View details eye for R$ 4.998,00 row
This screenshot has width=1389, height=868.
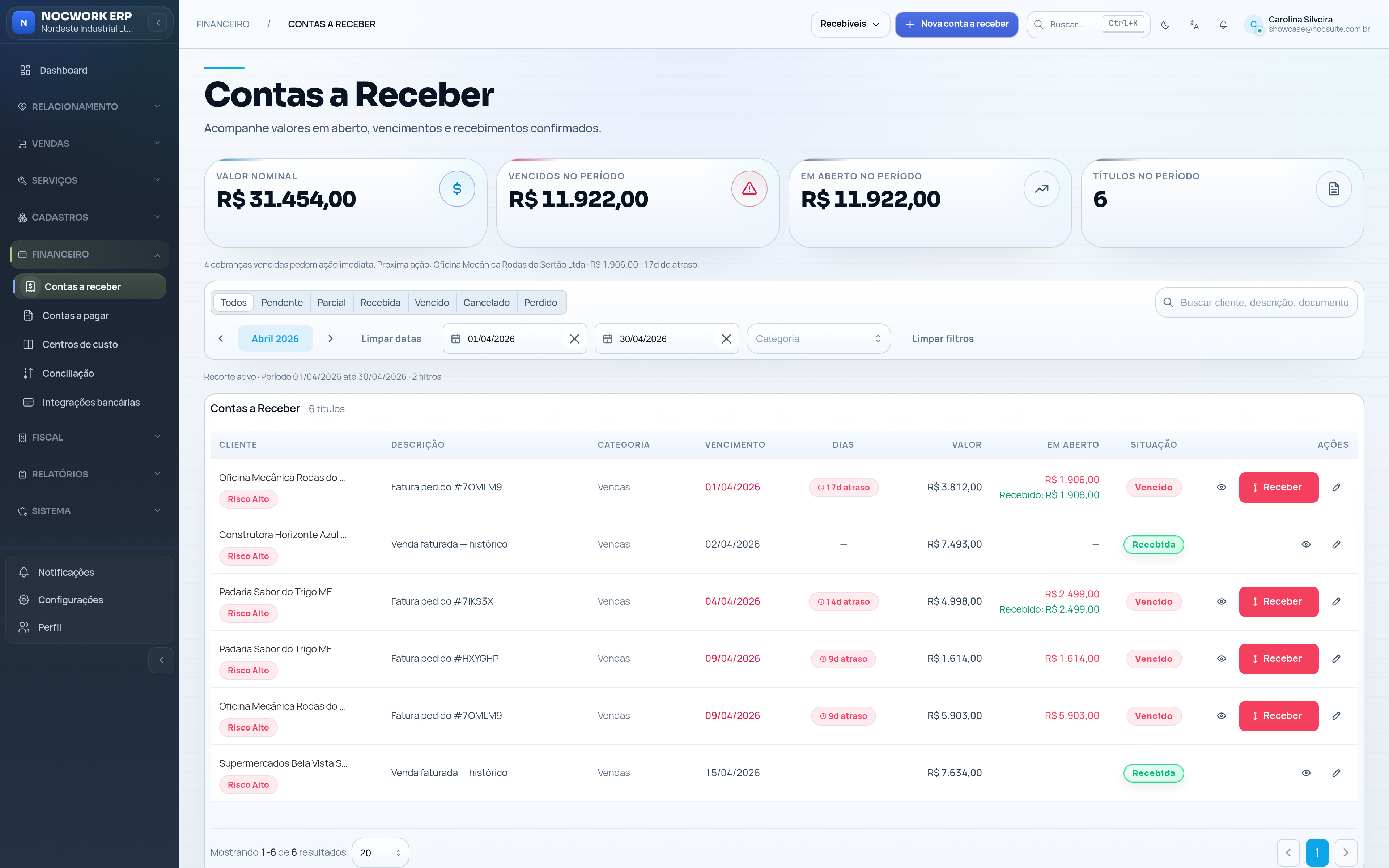click(1222, 601)
